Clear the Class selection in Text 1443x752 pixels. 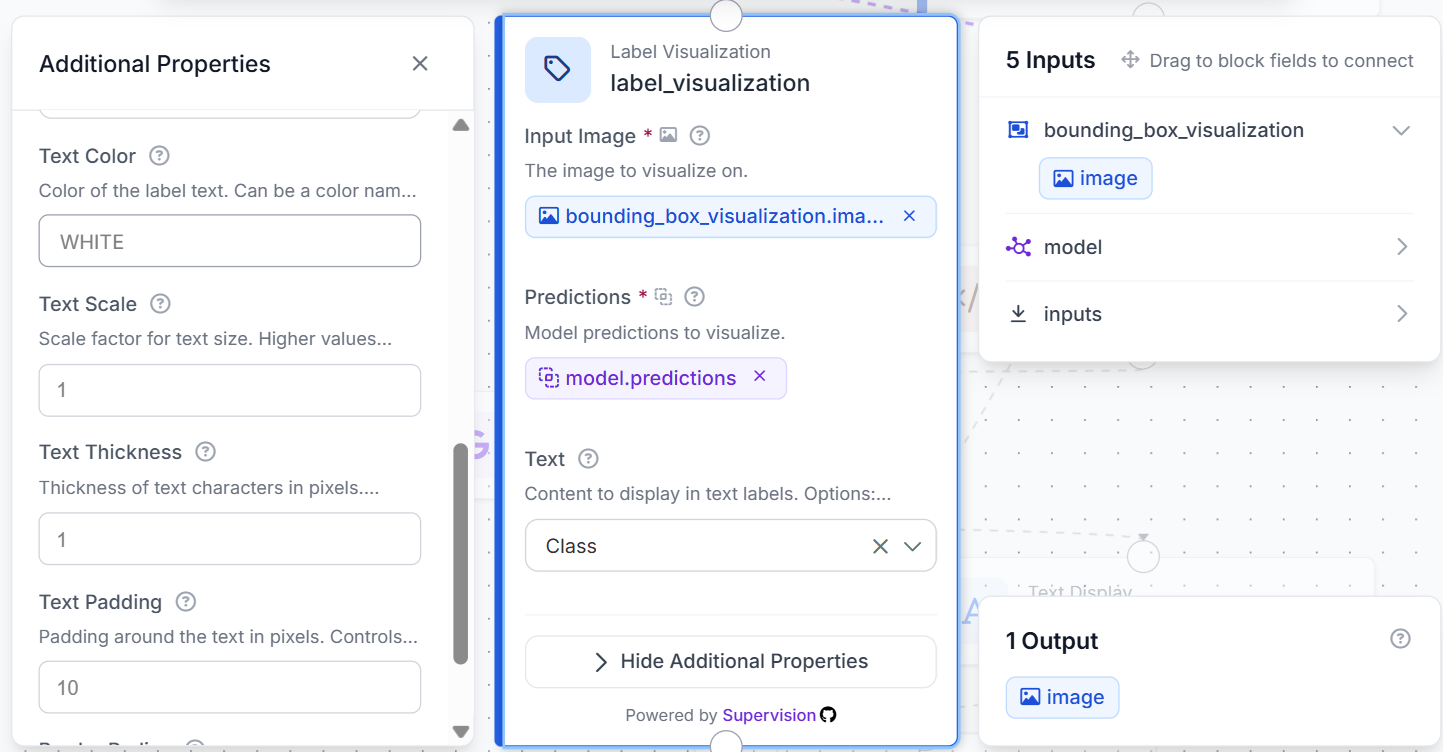(880, 546)
